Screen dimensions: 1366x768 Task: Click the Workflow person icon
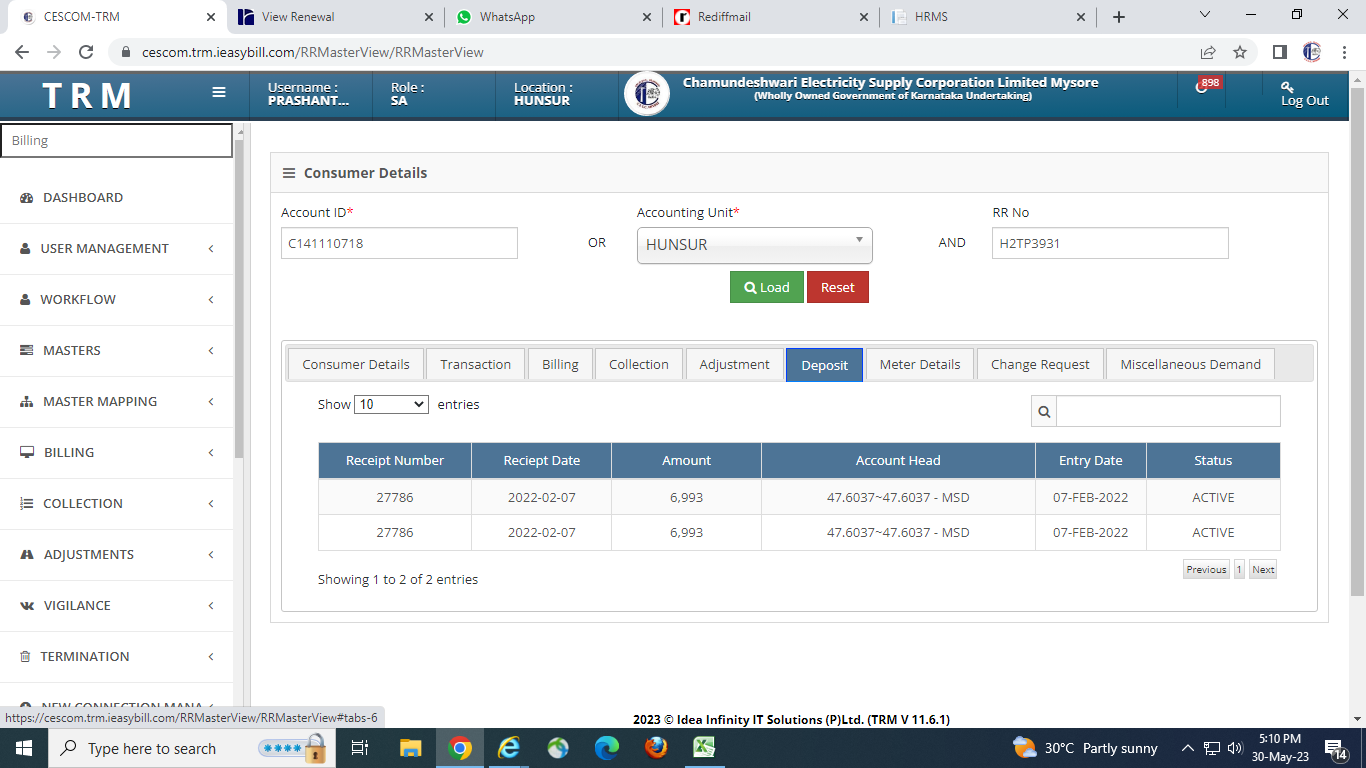pos(25,300)
